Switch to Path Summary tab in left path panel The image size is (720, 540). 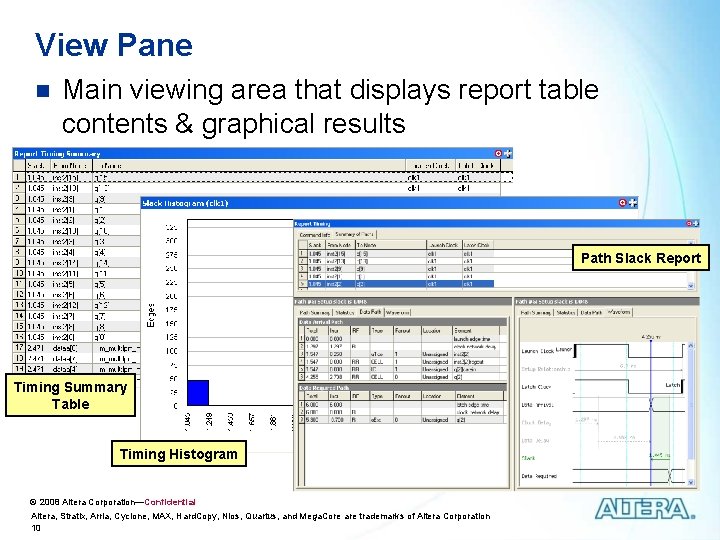[314, 312]
